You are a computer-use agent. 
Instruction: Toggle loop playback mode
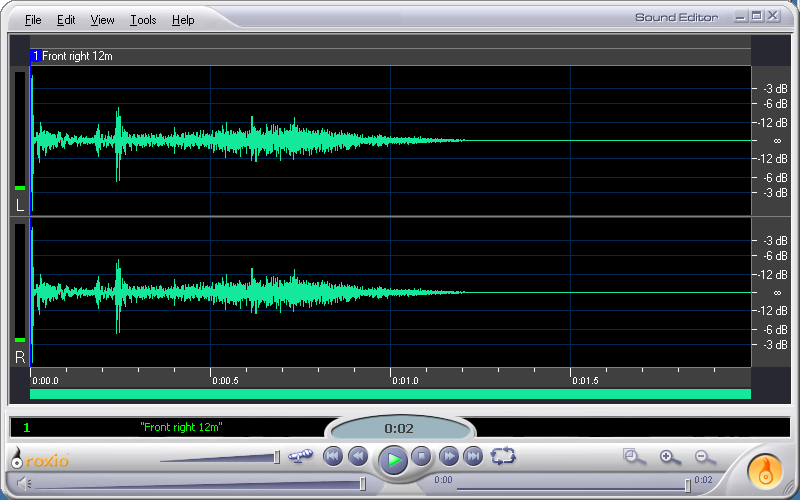(x=503, y=457)
